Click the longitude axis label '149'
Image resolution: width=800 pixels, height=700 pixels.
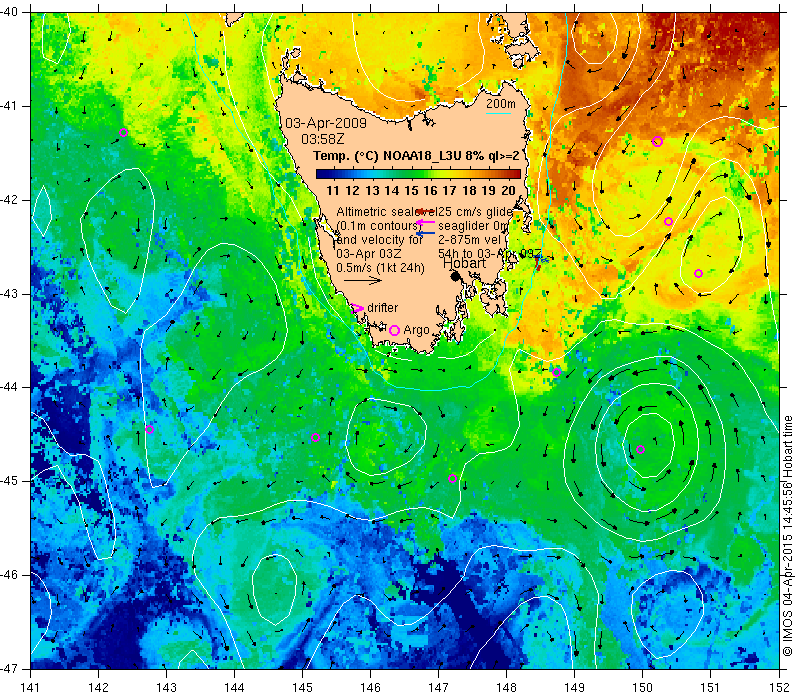pos(574,687)
